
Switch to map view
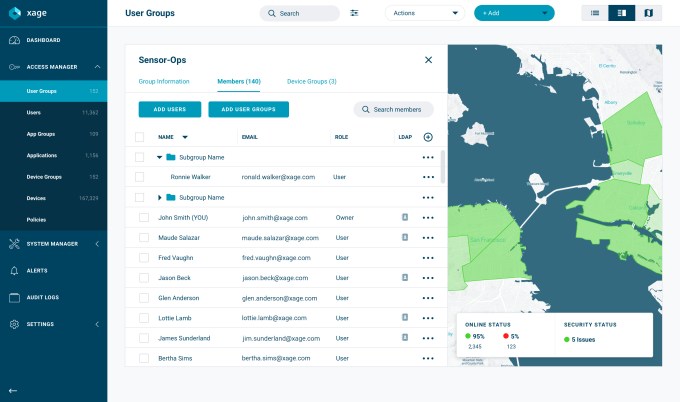(648, 13)
